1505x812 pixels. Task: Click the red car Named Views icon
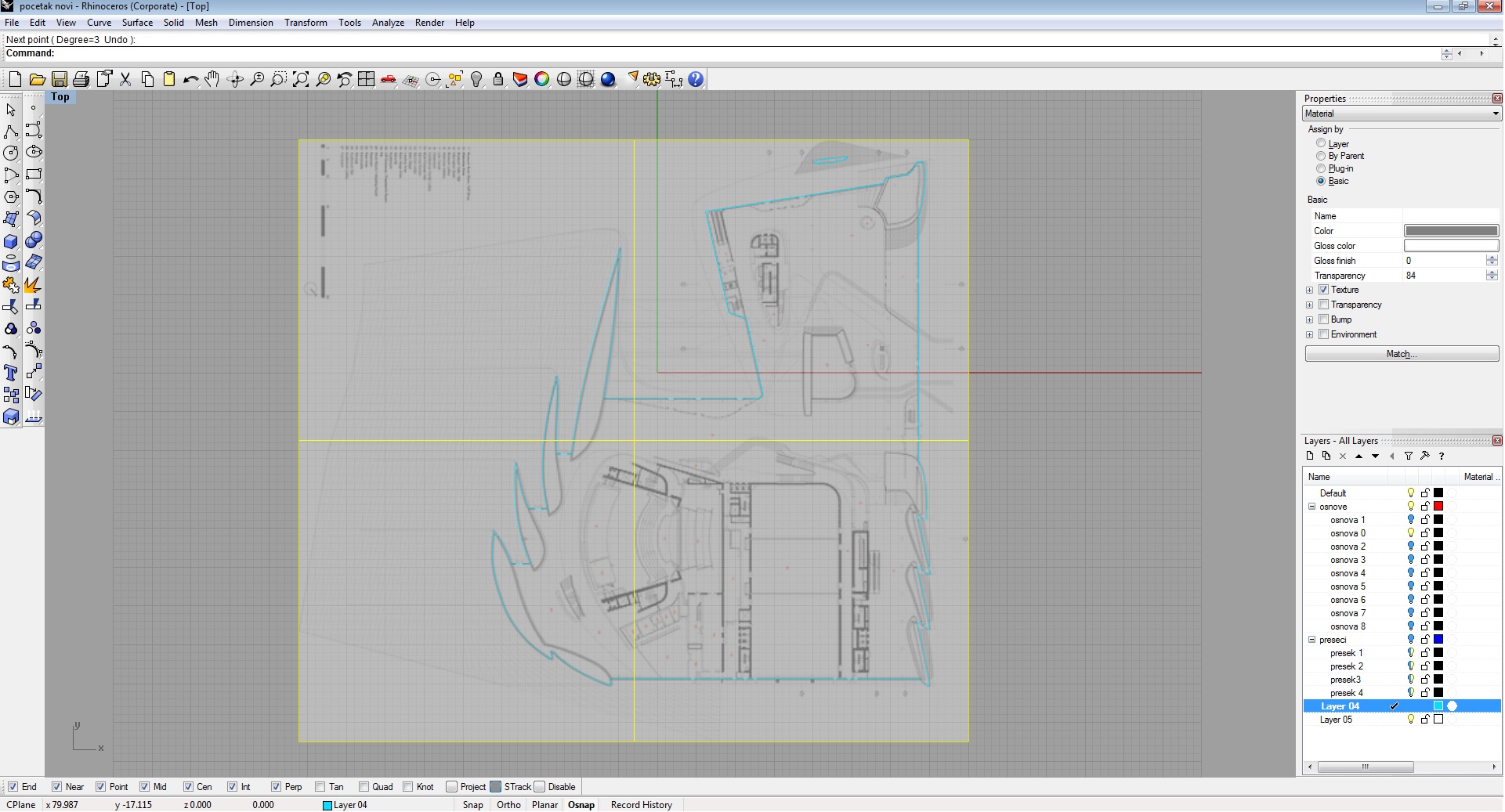tap(388, 79)
